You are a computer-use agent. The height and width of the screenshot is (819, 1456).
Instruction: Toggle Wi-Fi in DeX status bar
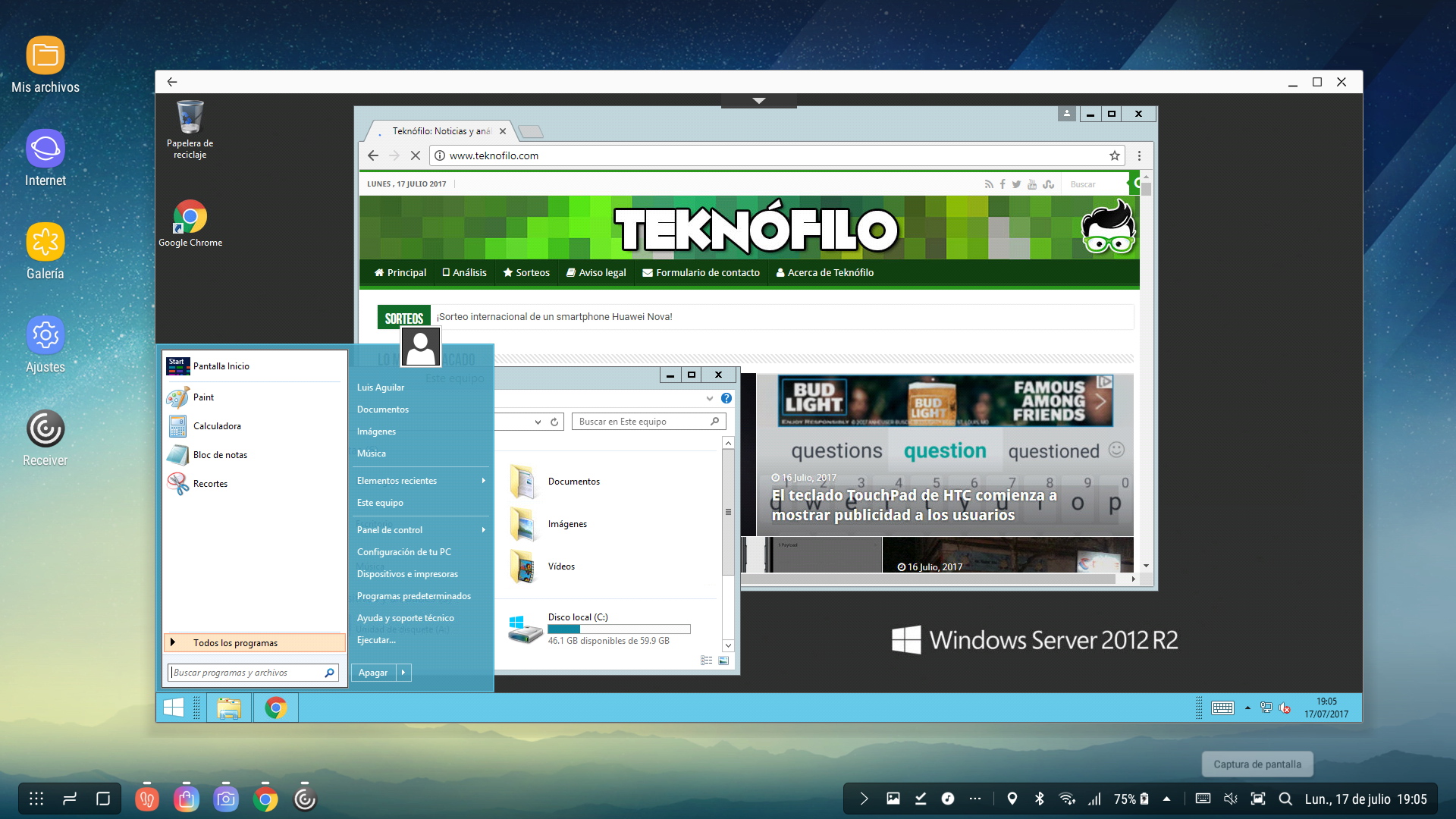pos(1067,799)
